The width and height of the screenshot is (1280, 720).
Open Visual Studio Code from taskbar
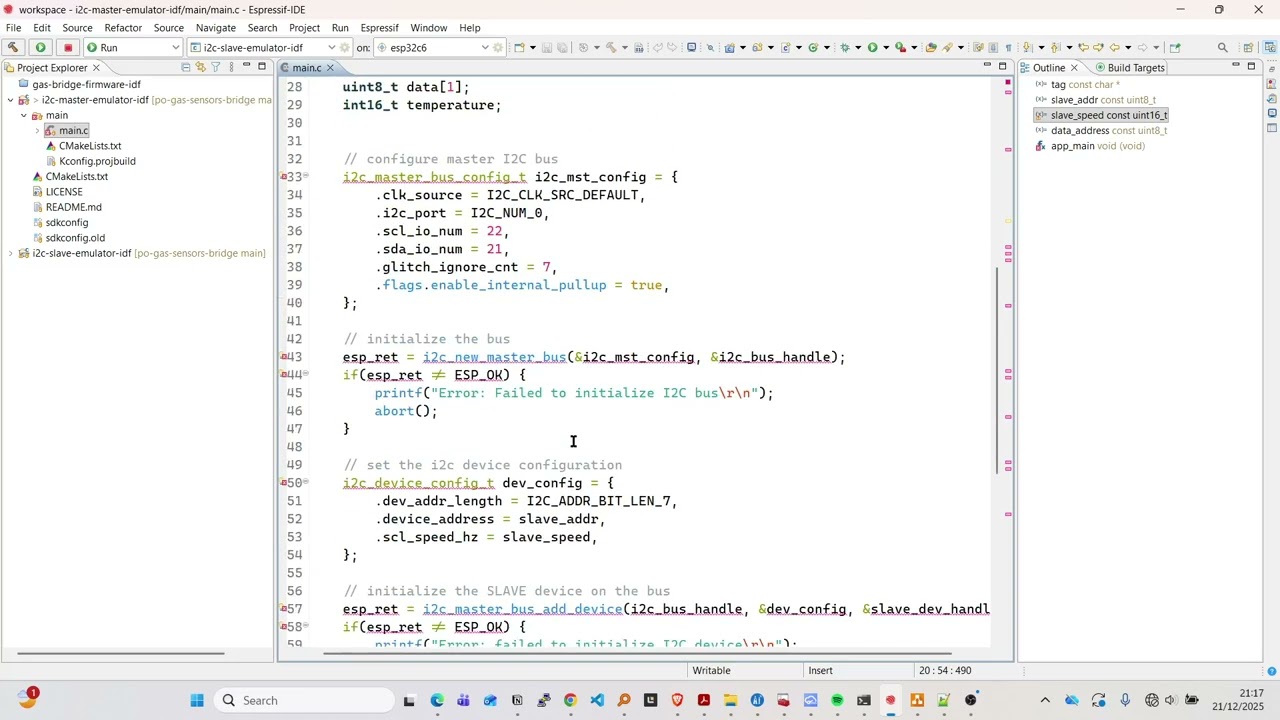tap(597, 700)
